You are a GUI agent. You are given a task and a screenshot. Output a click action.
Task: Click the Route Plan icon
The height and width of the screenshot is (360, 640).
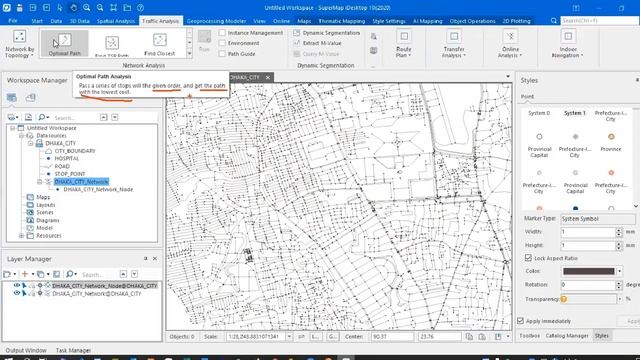click(404, 36)
